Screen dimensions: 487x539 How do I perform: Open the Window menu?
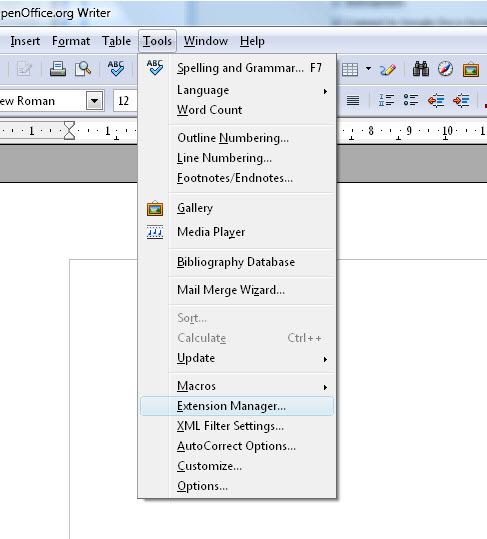coord(206,41)
